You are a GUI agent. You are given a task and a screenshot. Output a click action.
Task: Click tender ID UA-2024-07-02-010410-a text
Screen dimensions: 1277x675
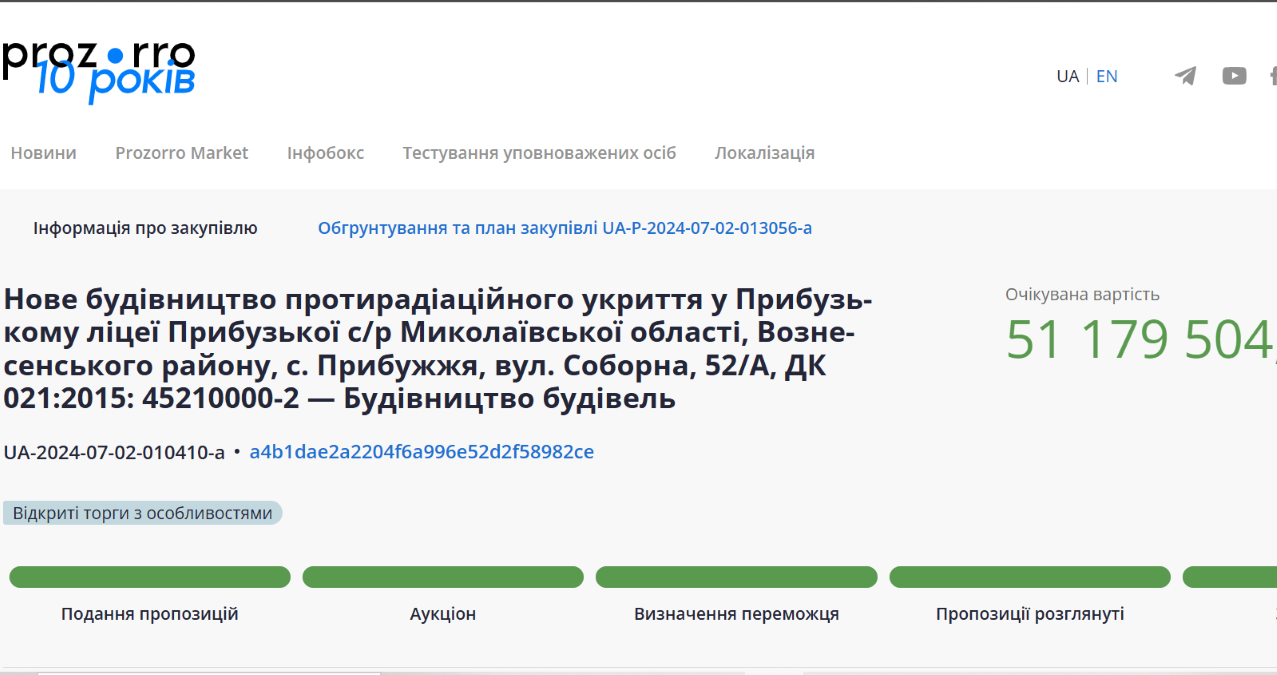(114, 452)
